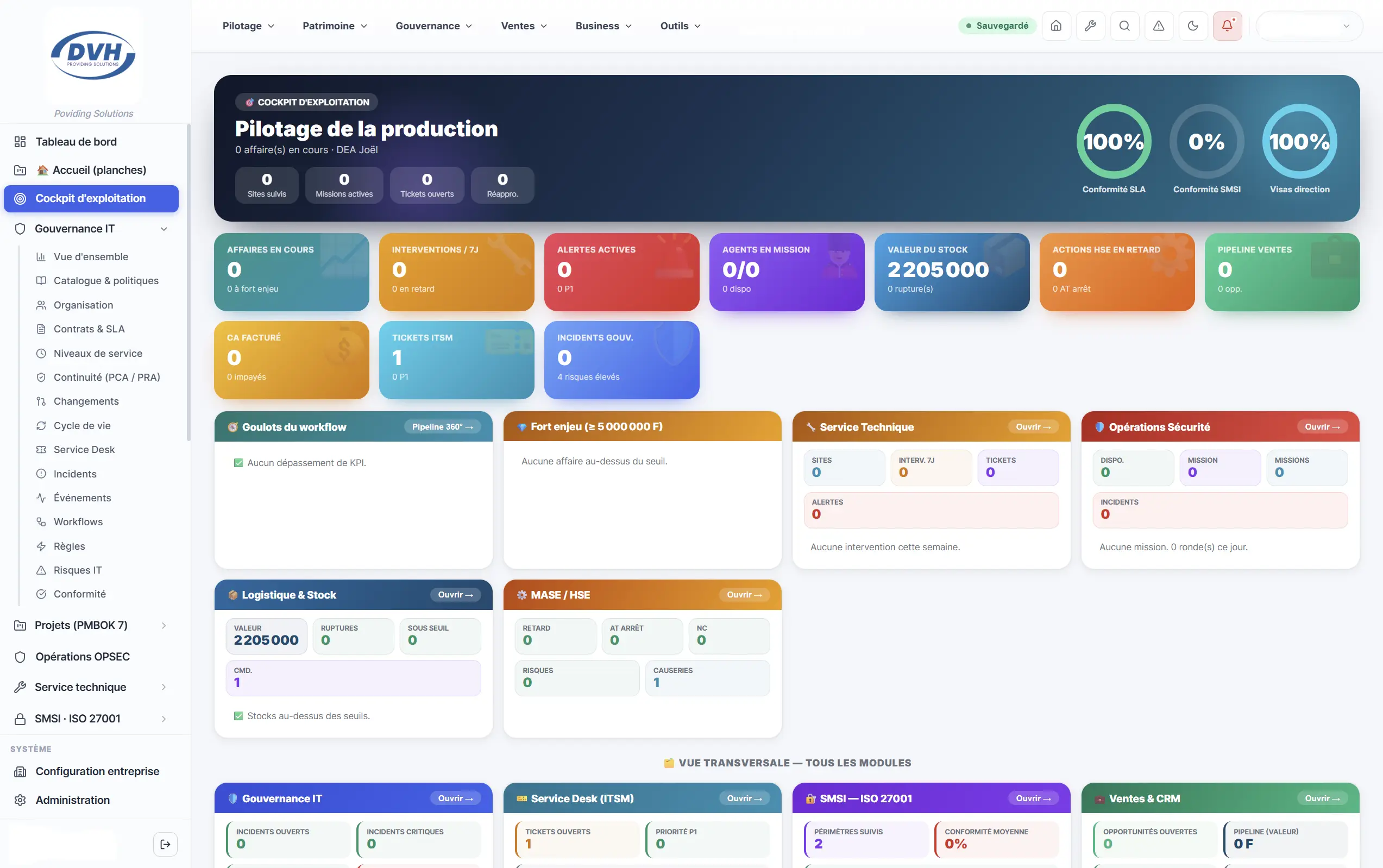
Task: Click the Vue d'ensemble chart icon
Action: coord(41,256)
